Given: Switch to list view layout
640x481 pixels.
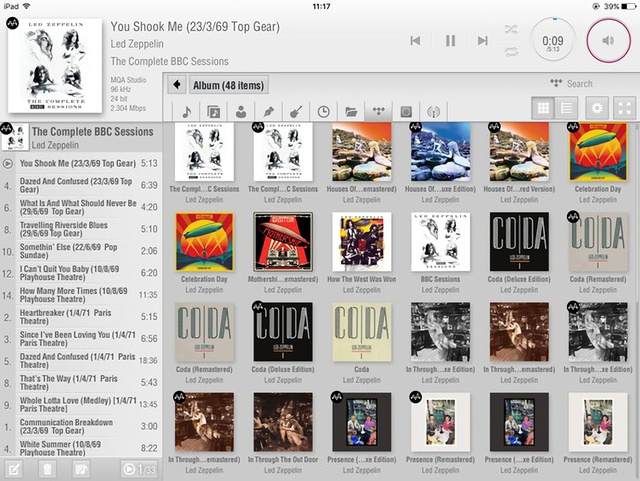Looking at the screenshot, I should pyautogui.click(x=567, y=108).
